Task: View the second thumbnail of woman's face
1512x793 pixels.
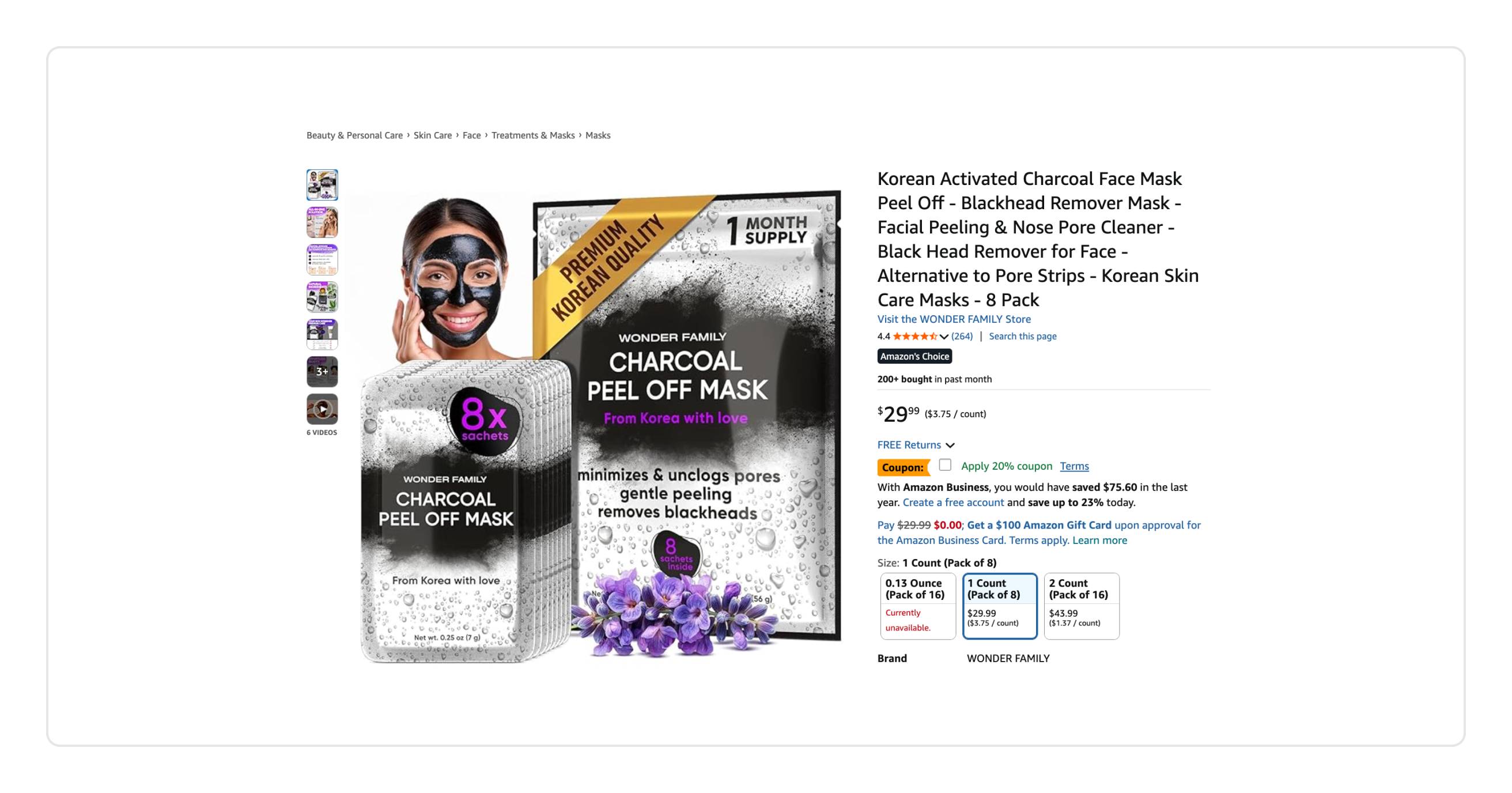Action: click(x=322, y=222)
